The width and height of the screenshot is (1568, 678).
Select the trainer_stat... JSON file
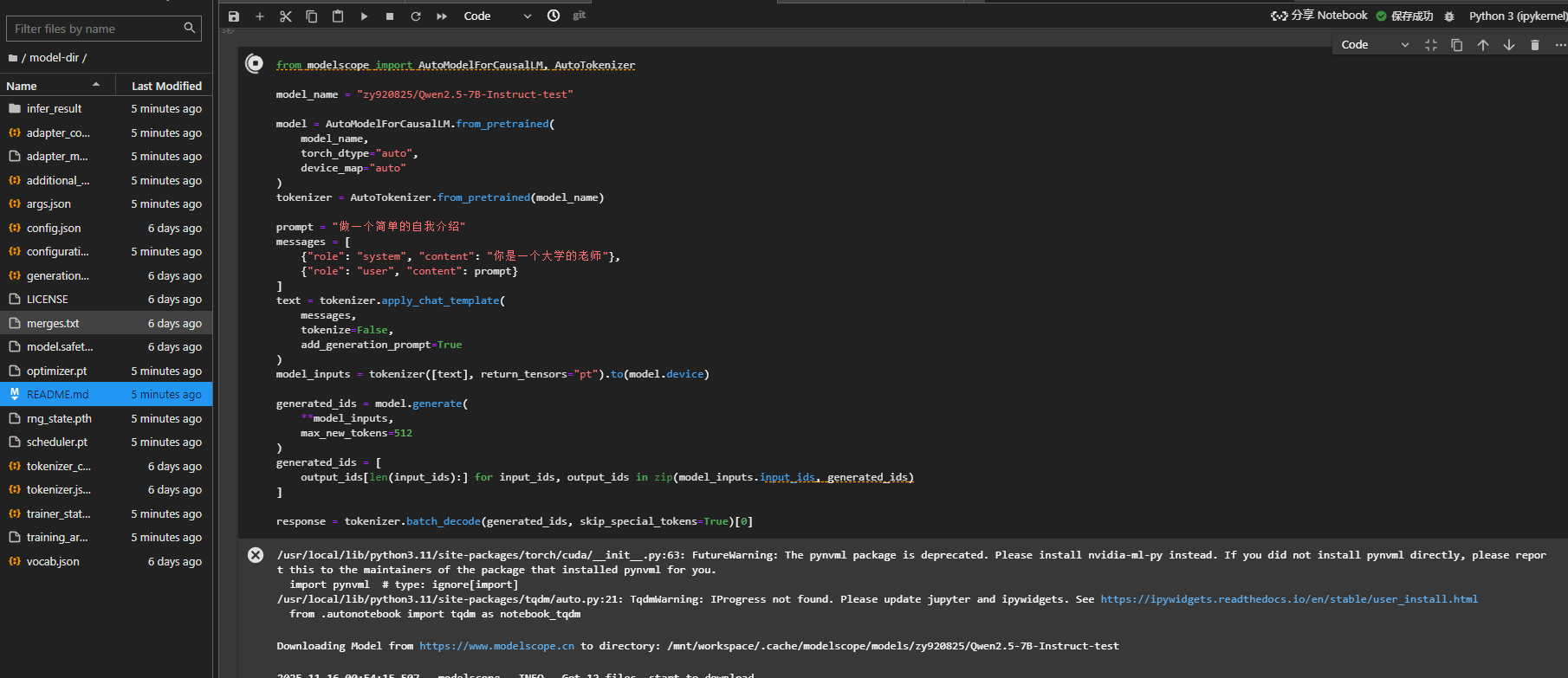(x=106, y=513)
